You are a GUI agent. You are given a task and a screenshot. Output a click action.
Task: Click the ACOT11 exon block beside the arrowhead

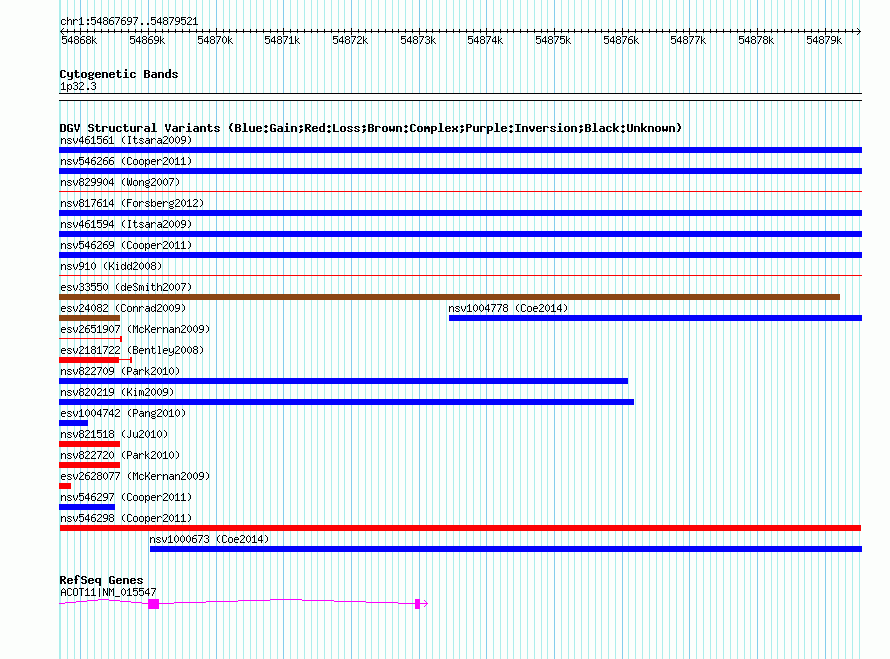click(418, 604)
